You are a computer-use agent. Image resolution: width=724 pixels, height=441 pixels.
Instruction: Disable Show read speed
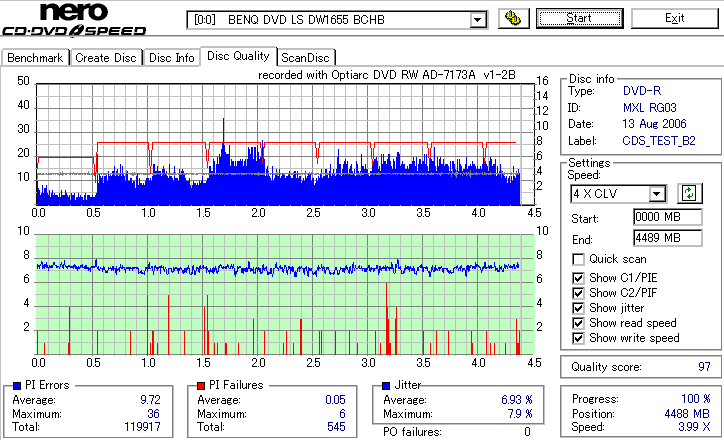point(578,323)
